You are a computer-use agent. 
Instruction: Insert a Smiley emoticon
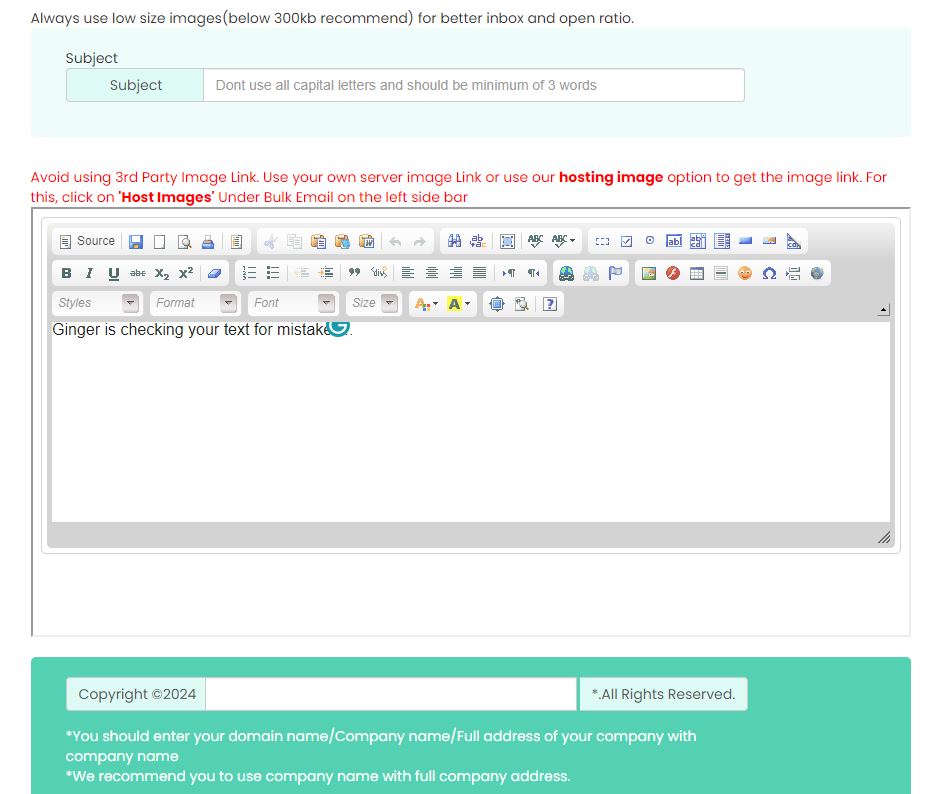coord(745,273)
